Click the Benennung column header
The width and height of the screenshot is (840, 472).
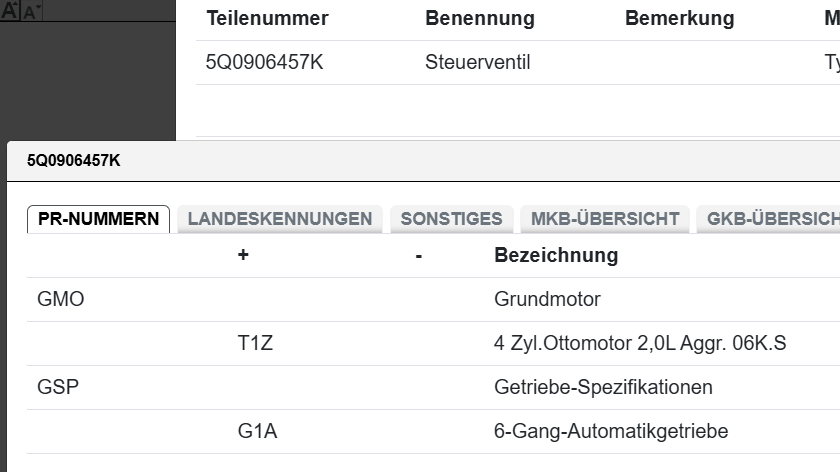click(x=479, y=19)
